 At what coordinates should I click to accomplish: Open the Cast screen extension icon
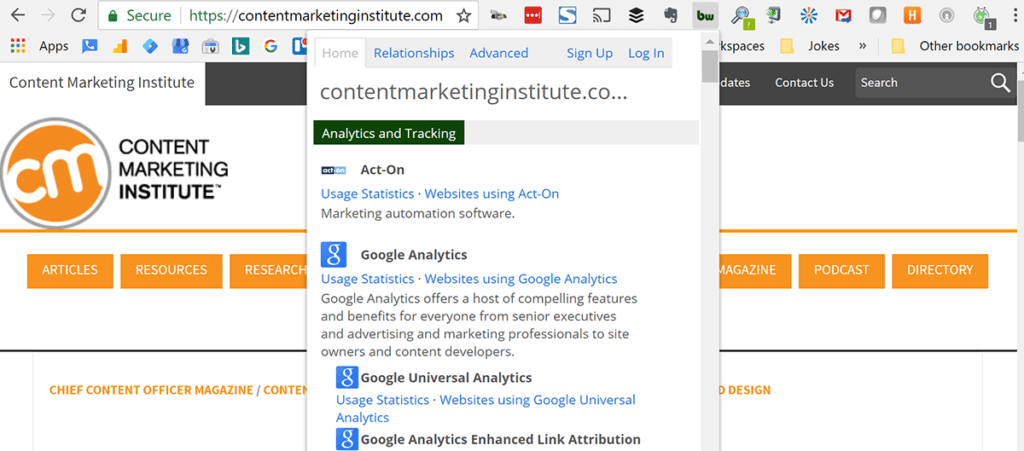[602, 16]
